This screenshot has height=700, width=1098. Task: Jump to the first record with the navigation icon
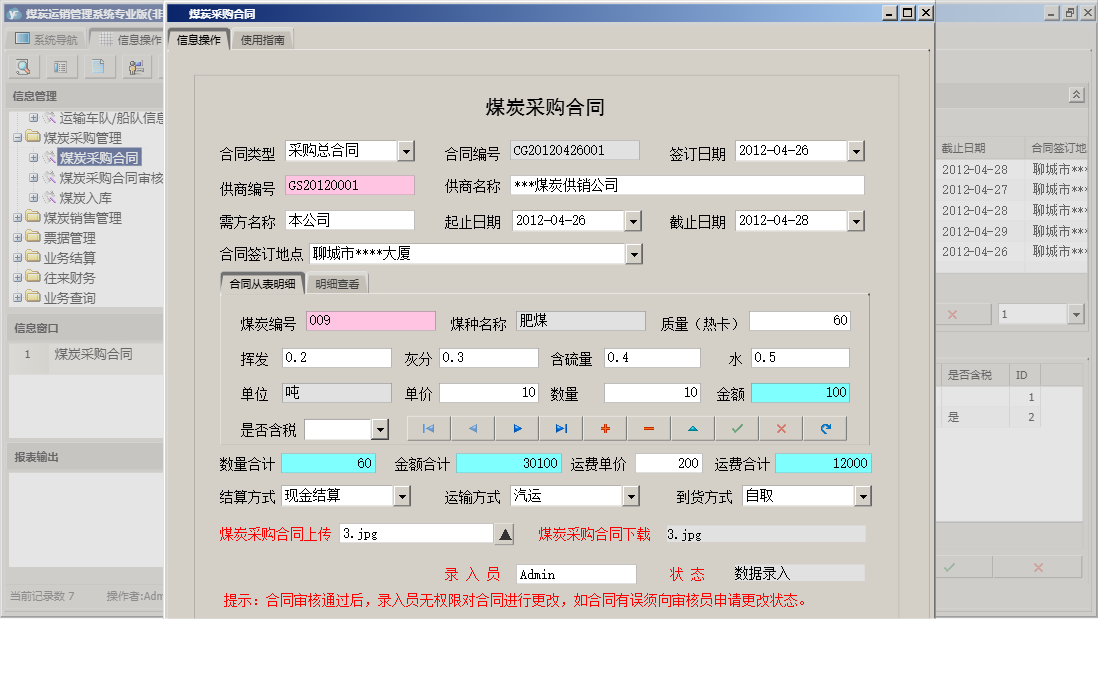coord(428,428)
